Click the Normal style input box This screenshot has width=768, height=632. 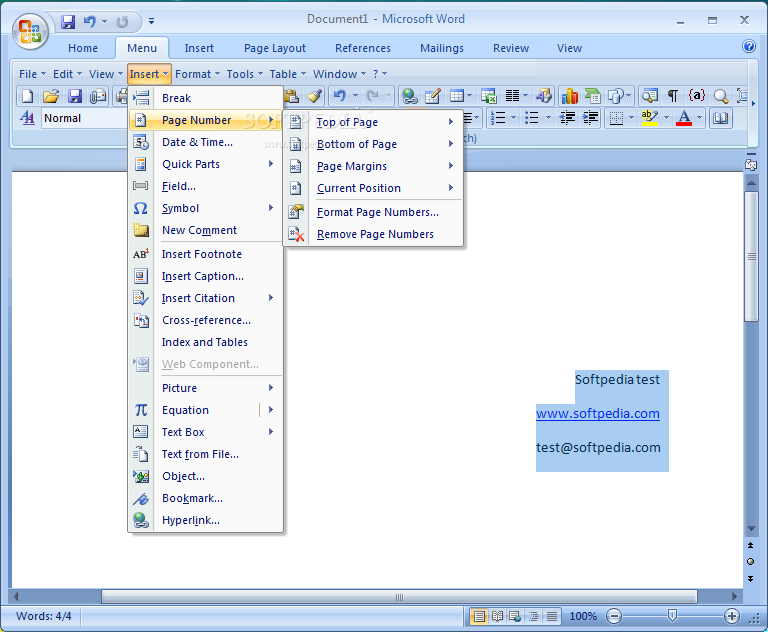coord(85,118)
